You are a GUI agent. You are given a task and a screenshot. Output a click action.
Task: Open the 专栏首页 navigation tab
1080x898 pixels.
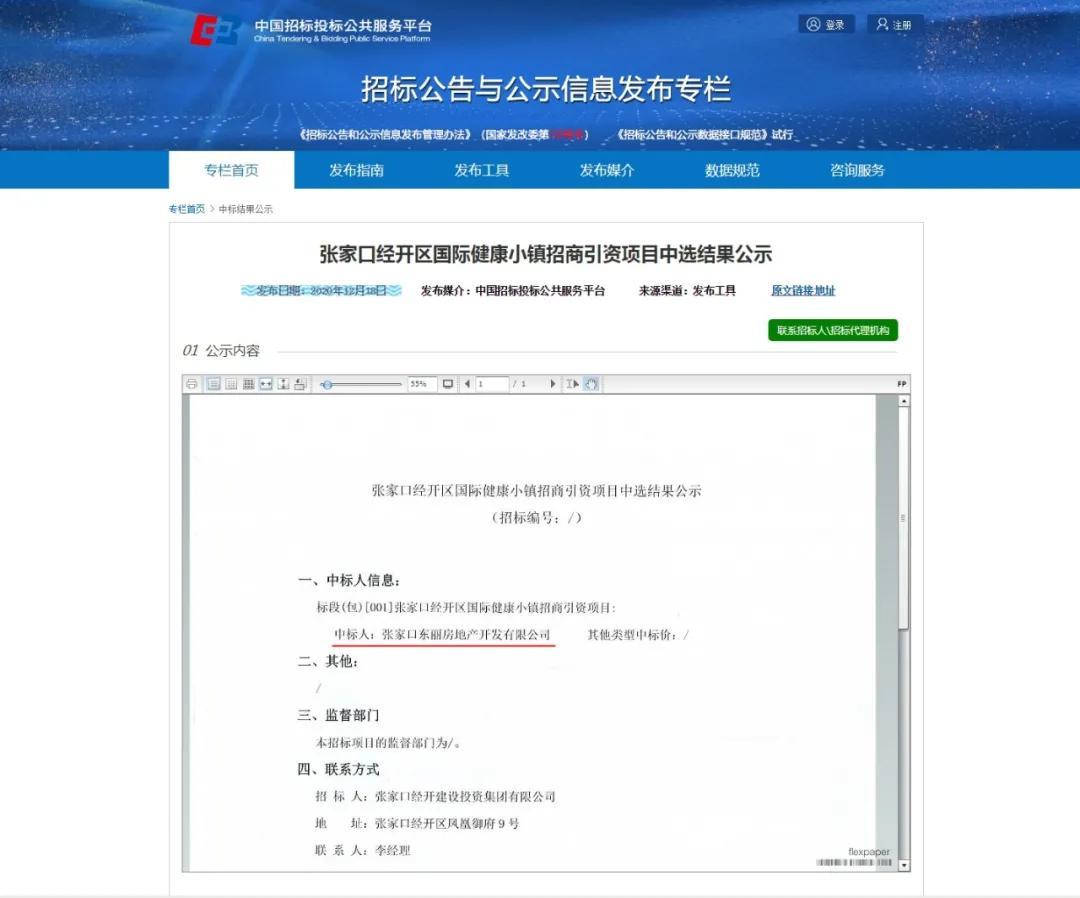pyautogui.click(x=231, y=170)
